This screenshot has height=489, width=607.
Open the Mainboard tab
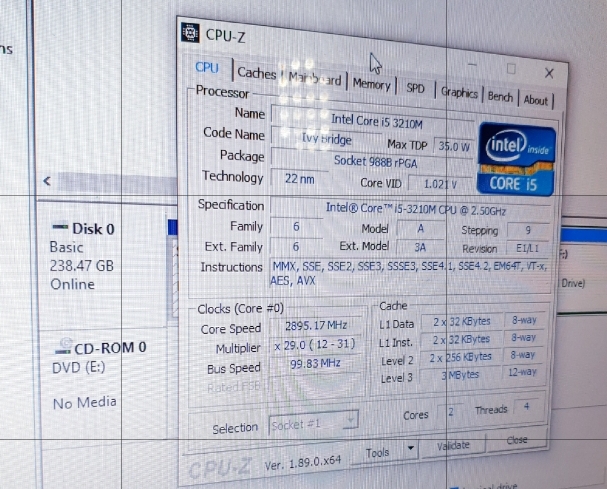tap(314, 80)
